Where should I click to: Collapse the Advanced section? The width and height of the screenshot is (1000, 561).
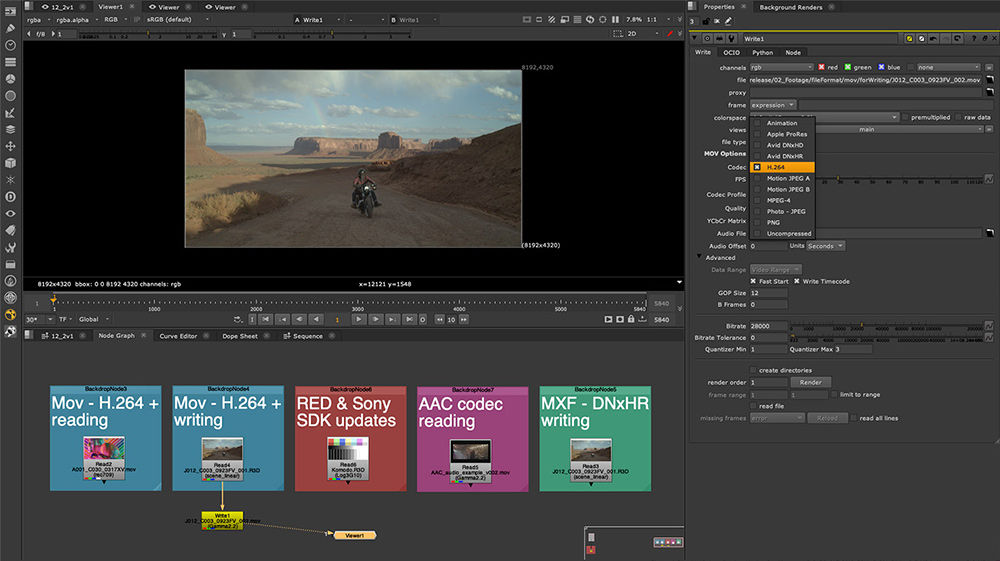(x=699, y=258)
